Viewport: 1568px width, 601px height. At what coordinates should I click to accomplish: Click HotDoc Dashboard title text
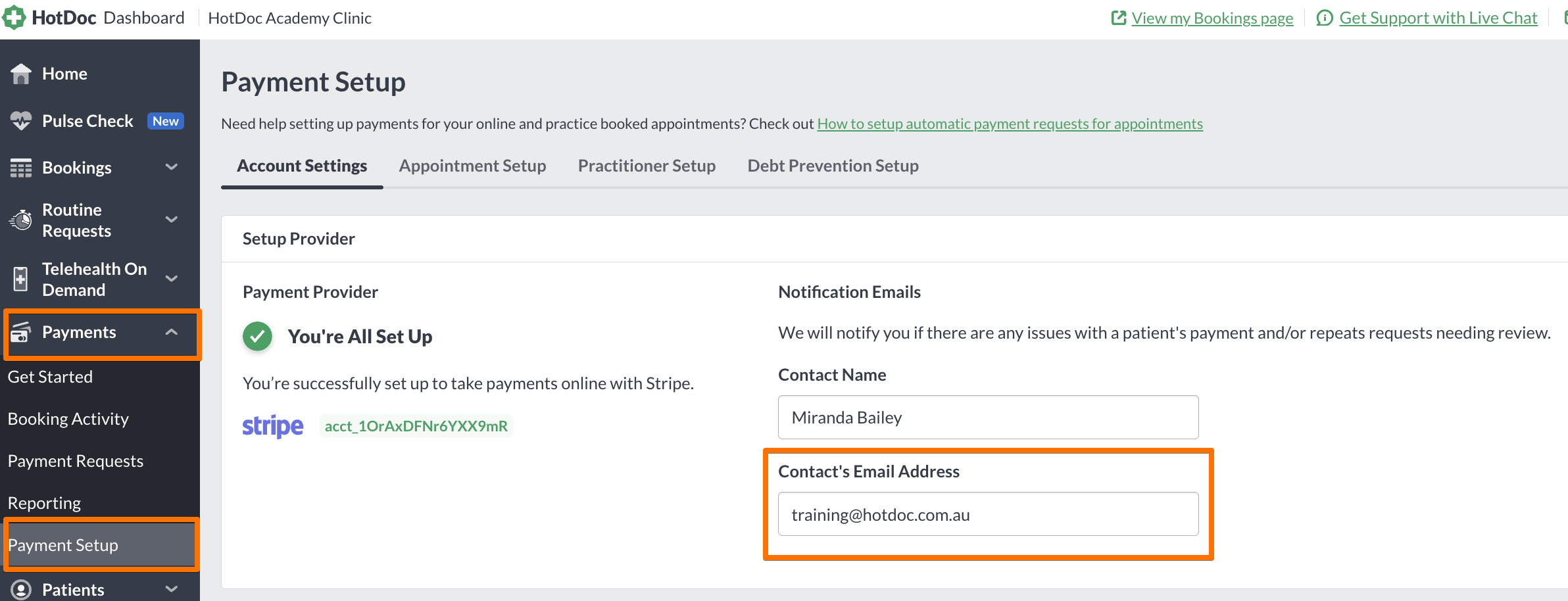108,18
